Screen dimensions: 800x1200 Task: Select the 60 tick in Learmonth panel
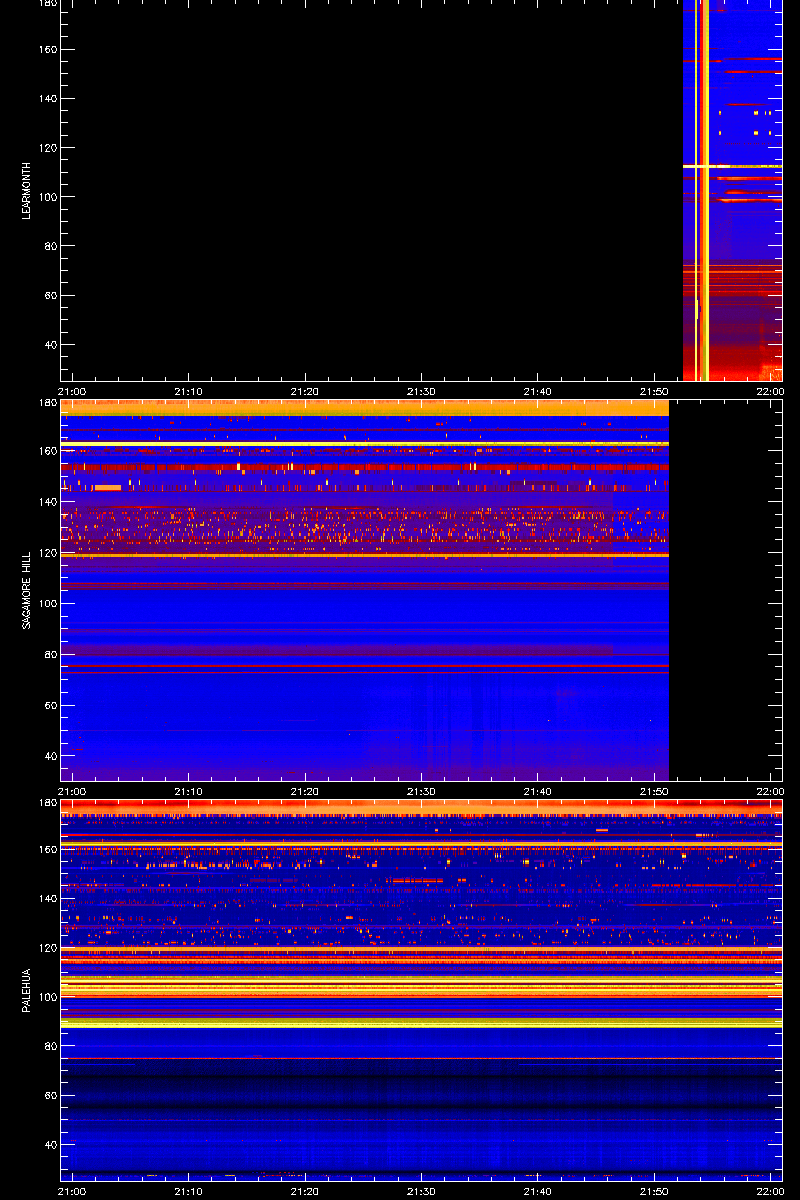coord(52,296)
